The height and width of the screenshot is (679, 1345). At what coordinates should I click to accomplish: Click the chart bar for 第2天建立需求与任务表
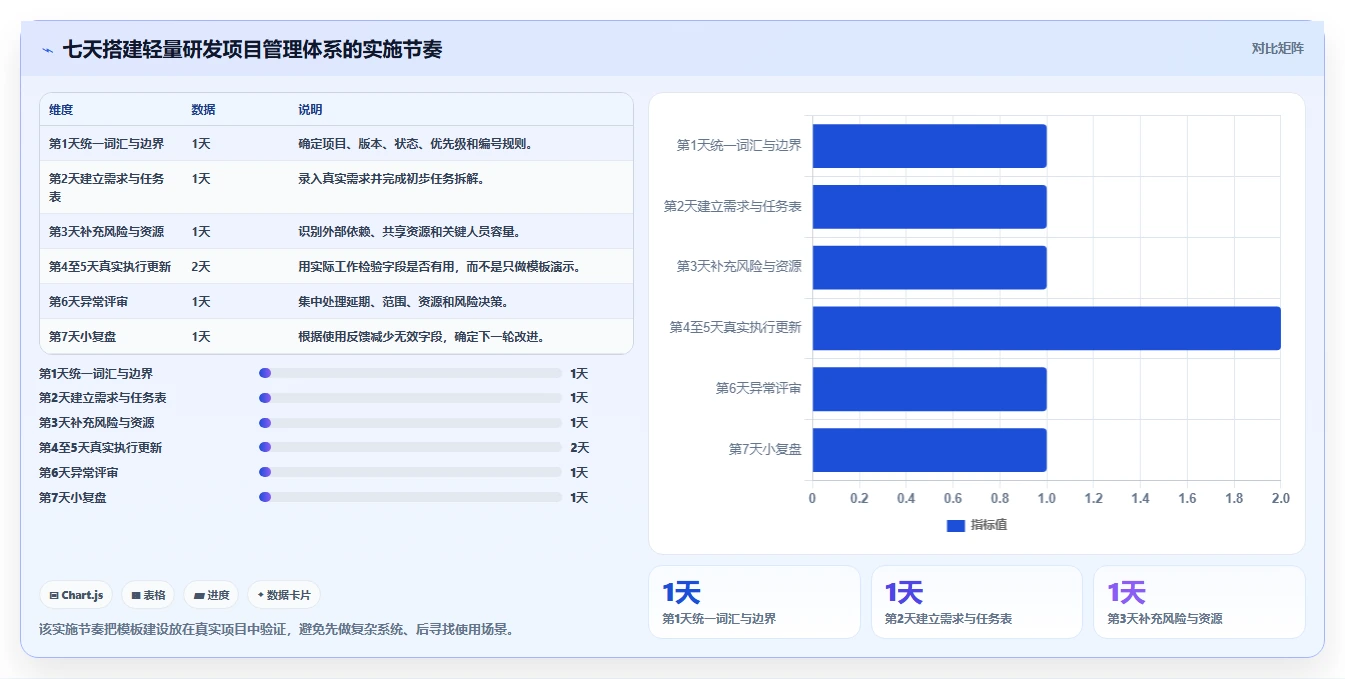tap(929, 207)
